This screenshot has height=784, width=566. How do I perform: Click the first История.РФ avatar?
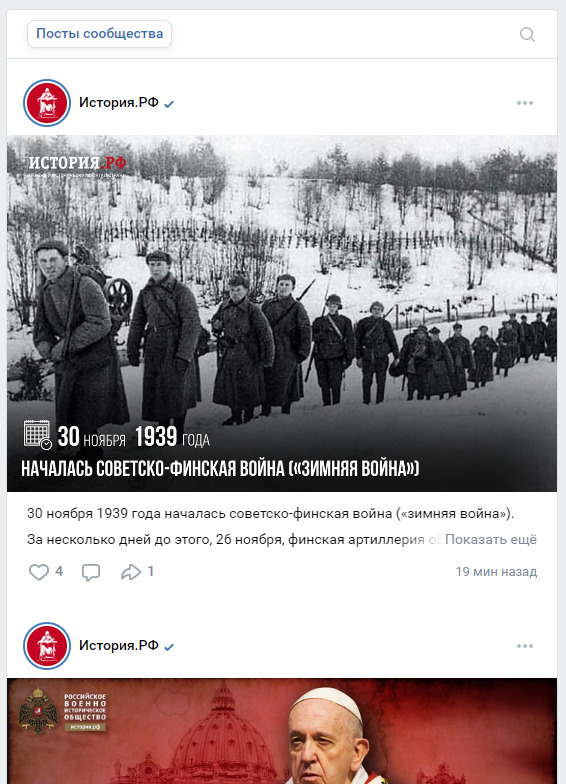[x=47, y=103]
